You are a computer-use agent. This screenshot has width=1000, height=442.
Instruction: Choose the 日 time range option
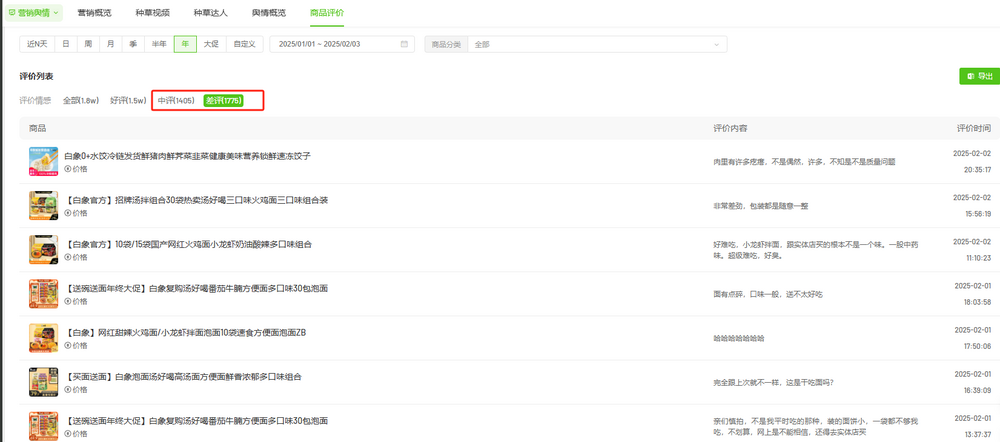pos(66,44)
